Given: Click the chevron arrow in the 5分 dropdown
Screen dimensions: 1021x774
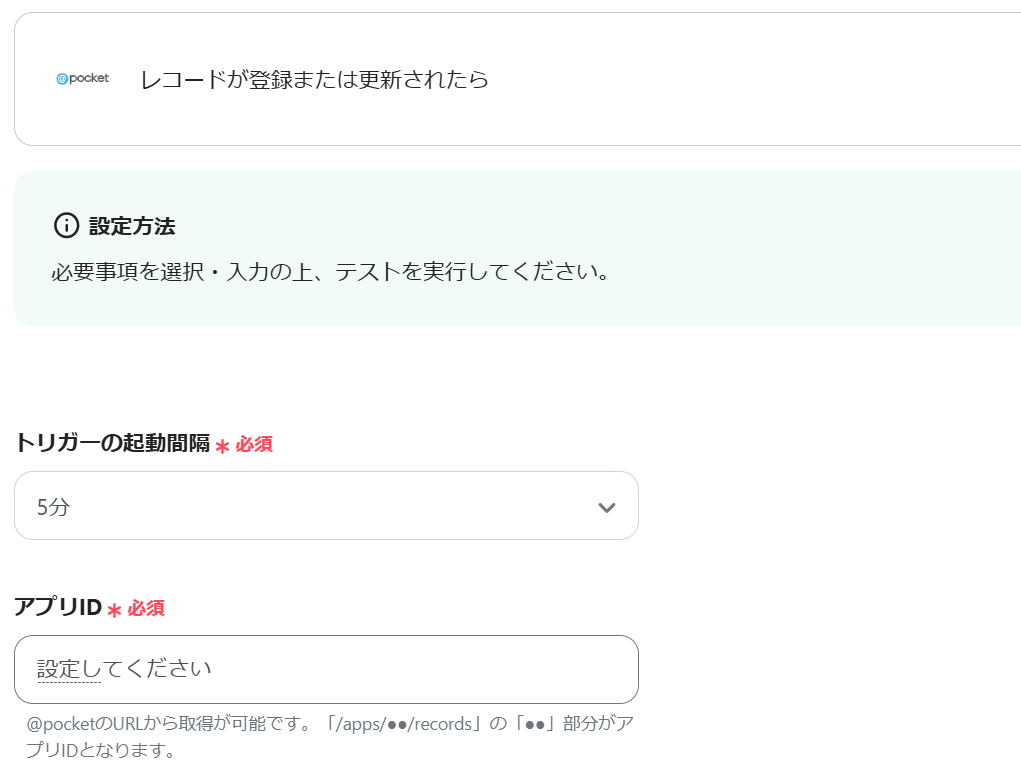Looking at the screenshot, I should [607, 507].
